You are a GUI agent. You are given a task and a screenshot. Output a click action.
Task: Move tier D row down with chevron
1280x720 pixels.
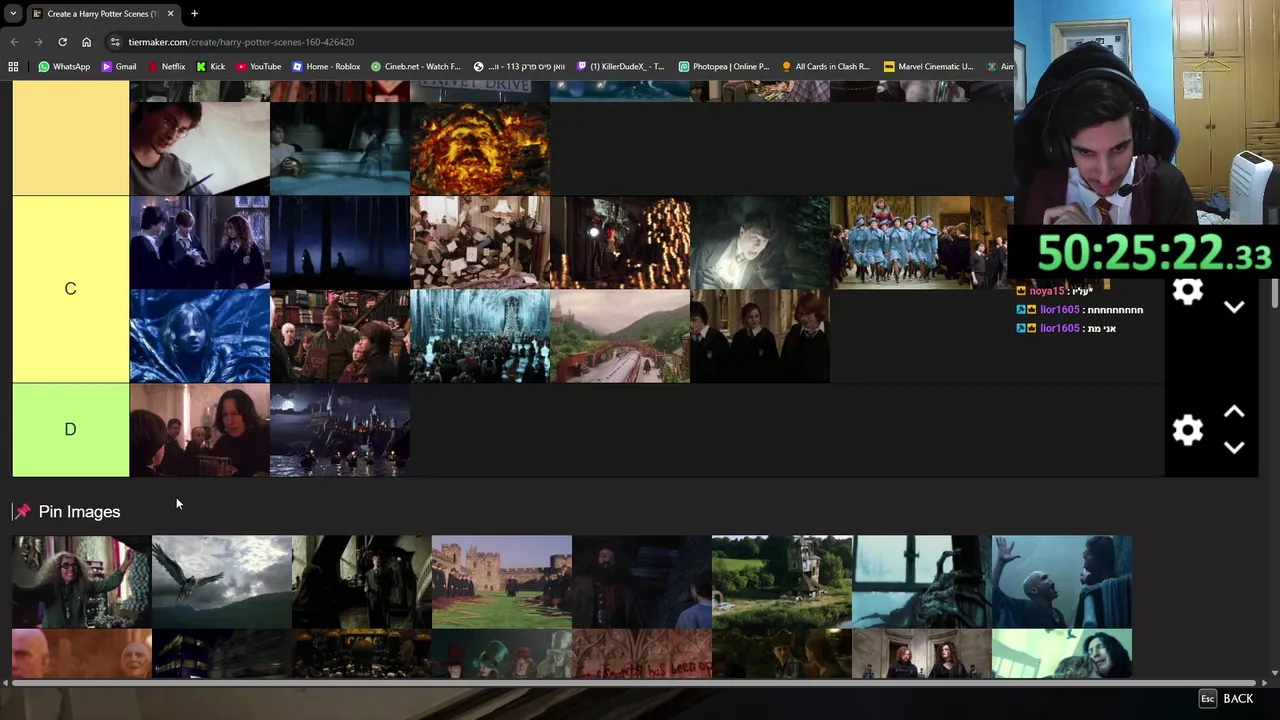pos(1234,448)
